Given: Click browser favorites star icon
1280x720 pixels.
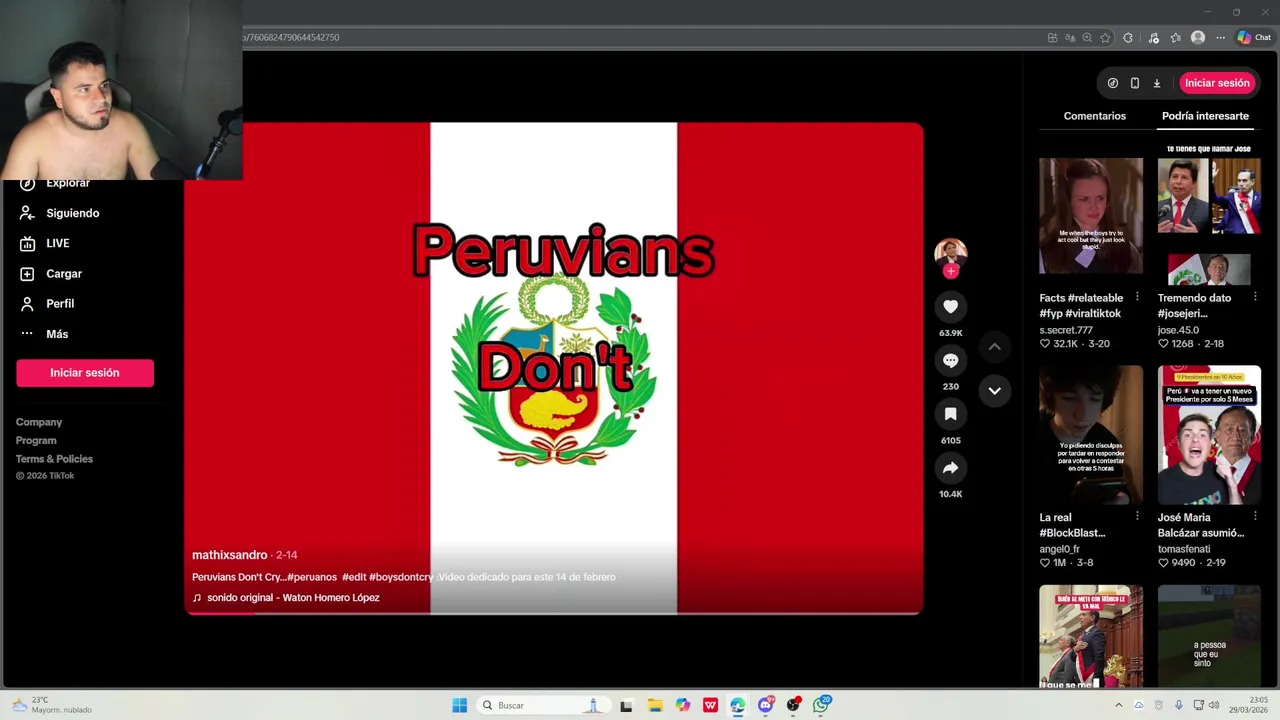Looking at the screenshot, I should tap(1105, 38).
